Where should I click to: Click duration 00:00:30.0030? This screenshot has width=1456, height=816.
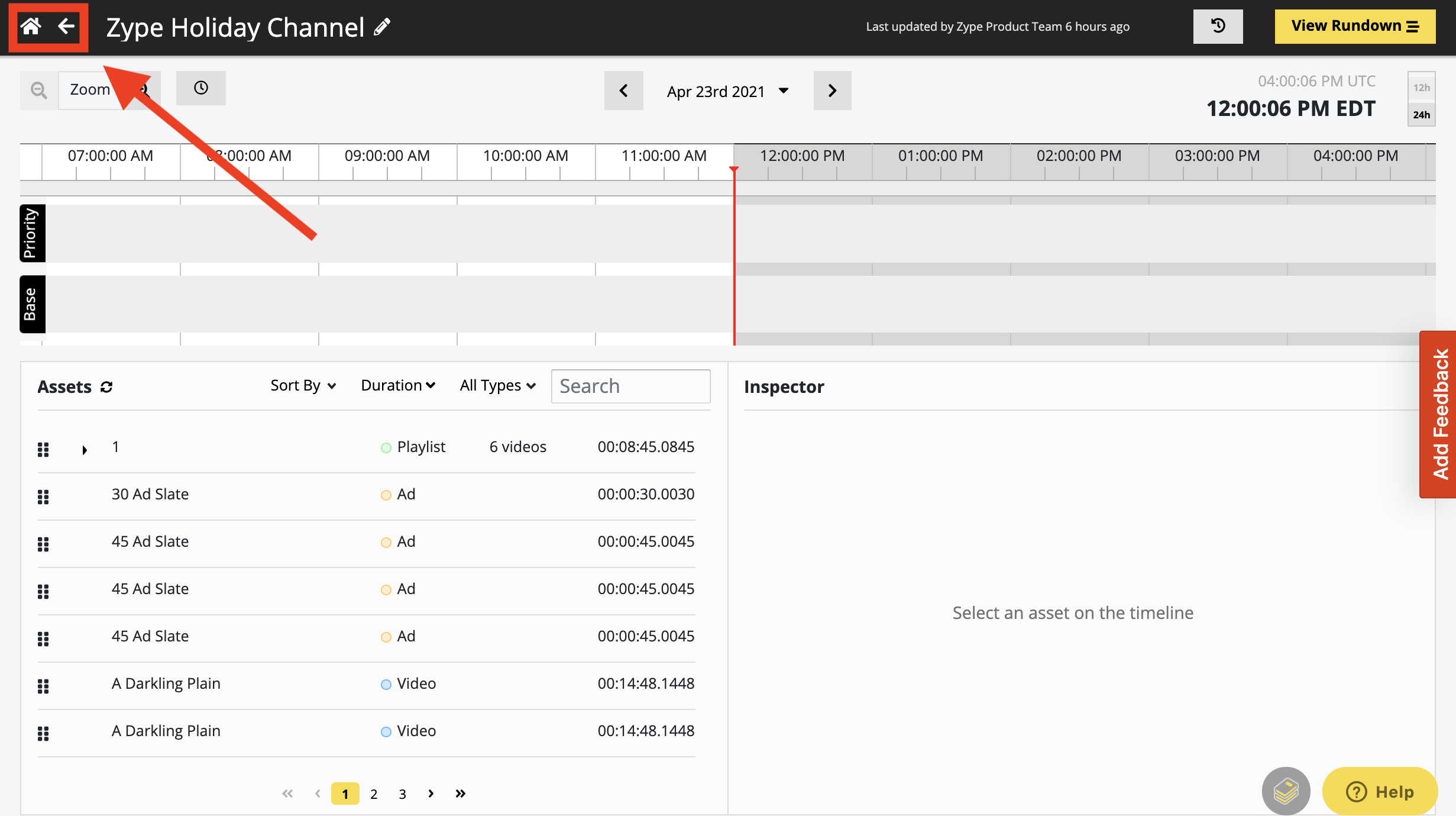point(646,494)
